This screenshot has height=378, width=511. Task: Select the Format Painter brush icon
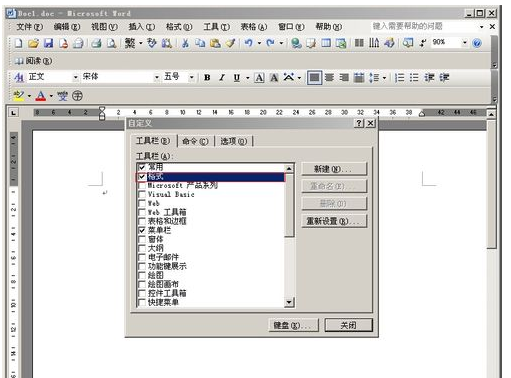click(x=230, y=43)
